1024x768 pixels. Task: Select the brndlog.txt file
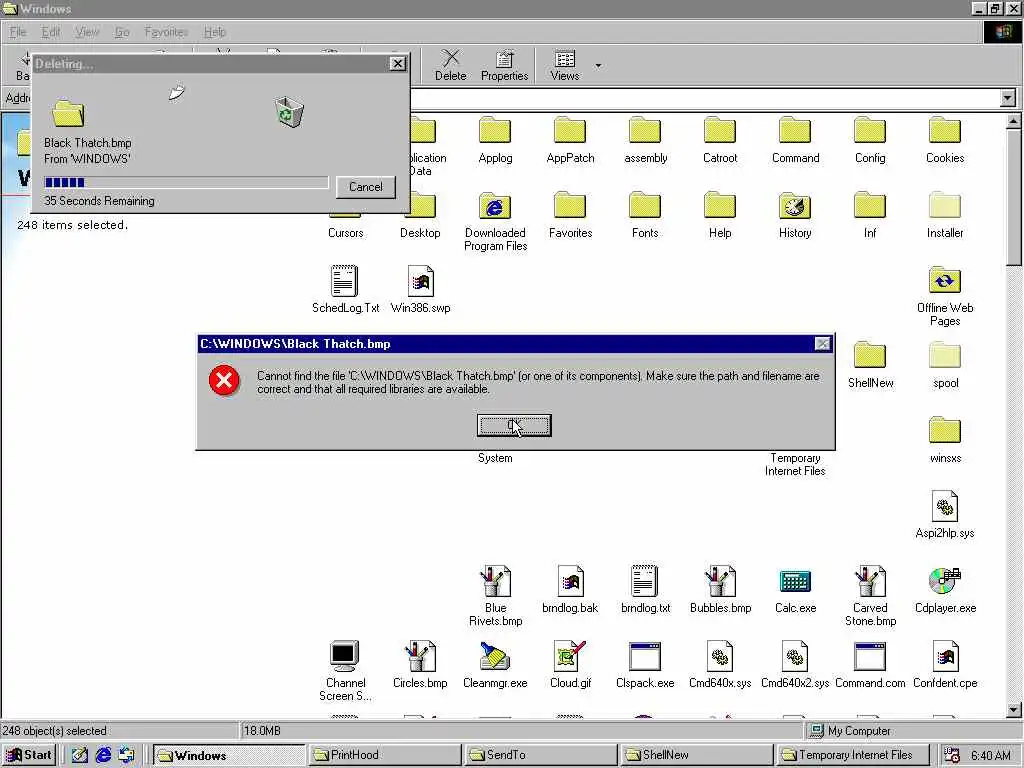click(645, 590)
